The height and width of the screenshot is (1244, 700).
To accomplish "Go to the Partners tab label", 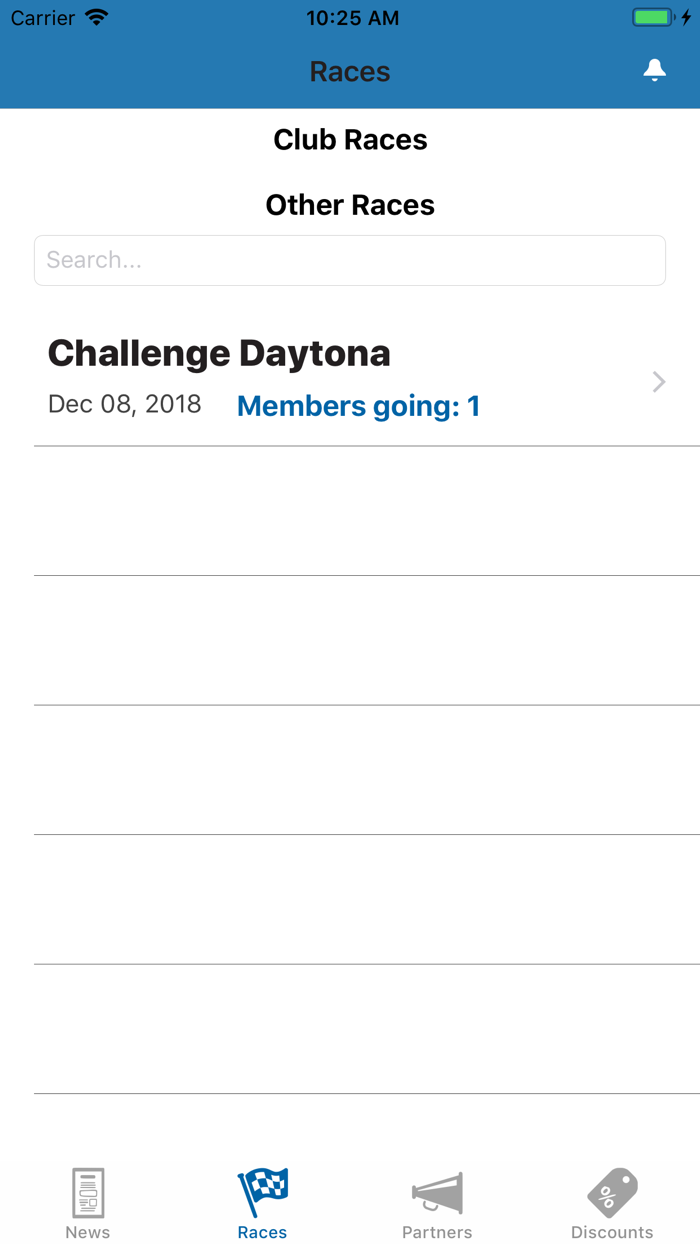I will point(437,1232).
